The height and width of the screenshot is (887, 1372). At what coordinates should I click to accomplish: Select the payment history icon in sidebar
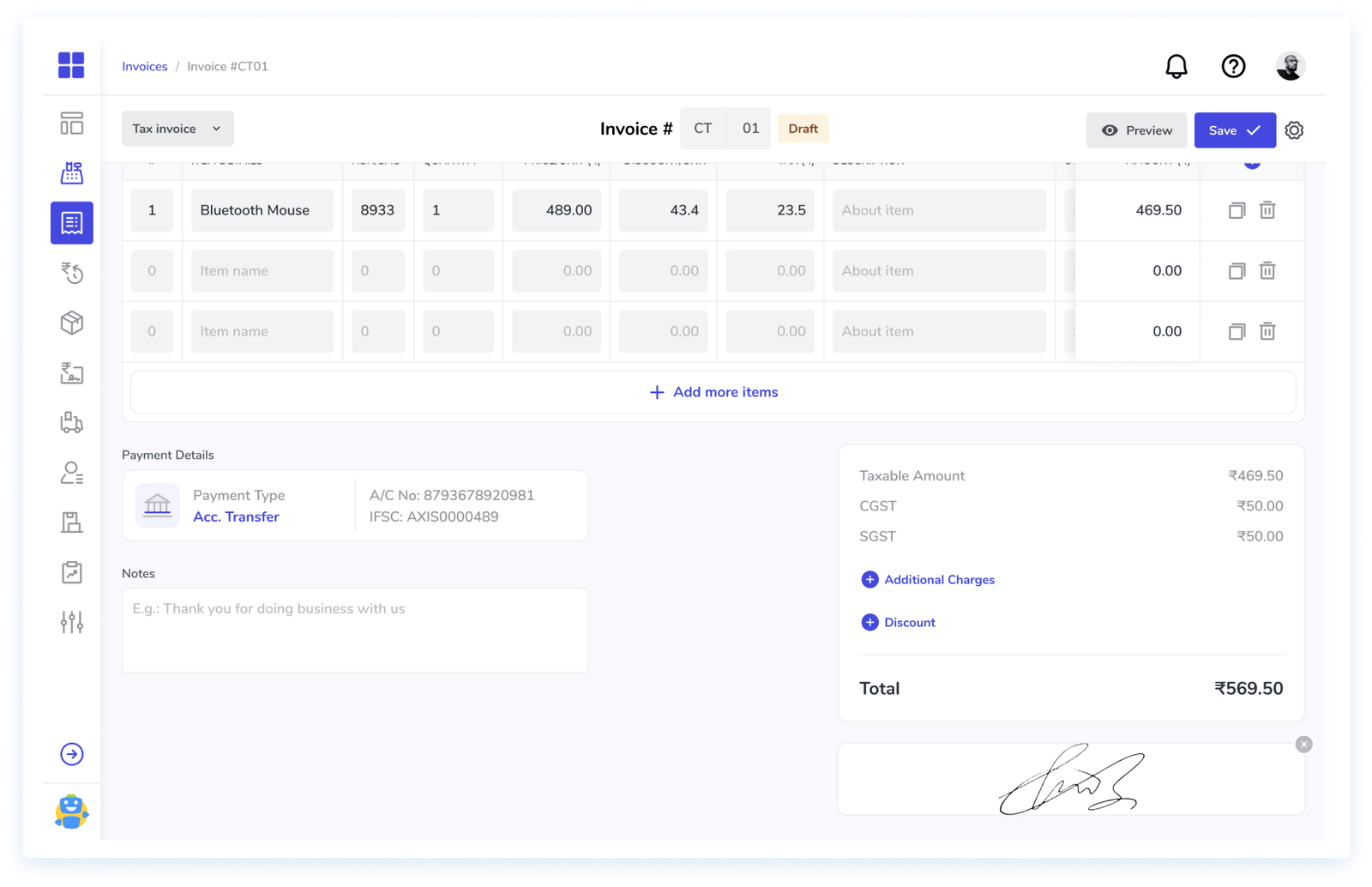(71, 273)
